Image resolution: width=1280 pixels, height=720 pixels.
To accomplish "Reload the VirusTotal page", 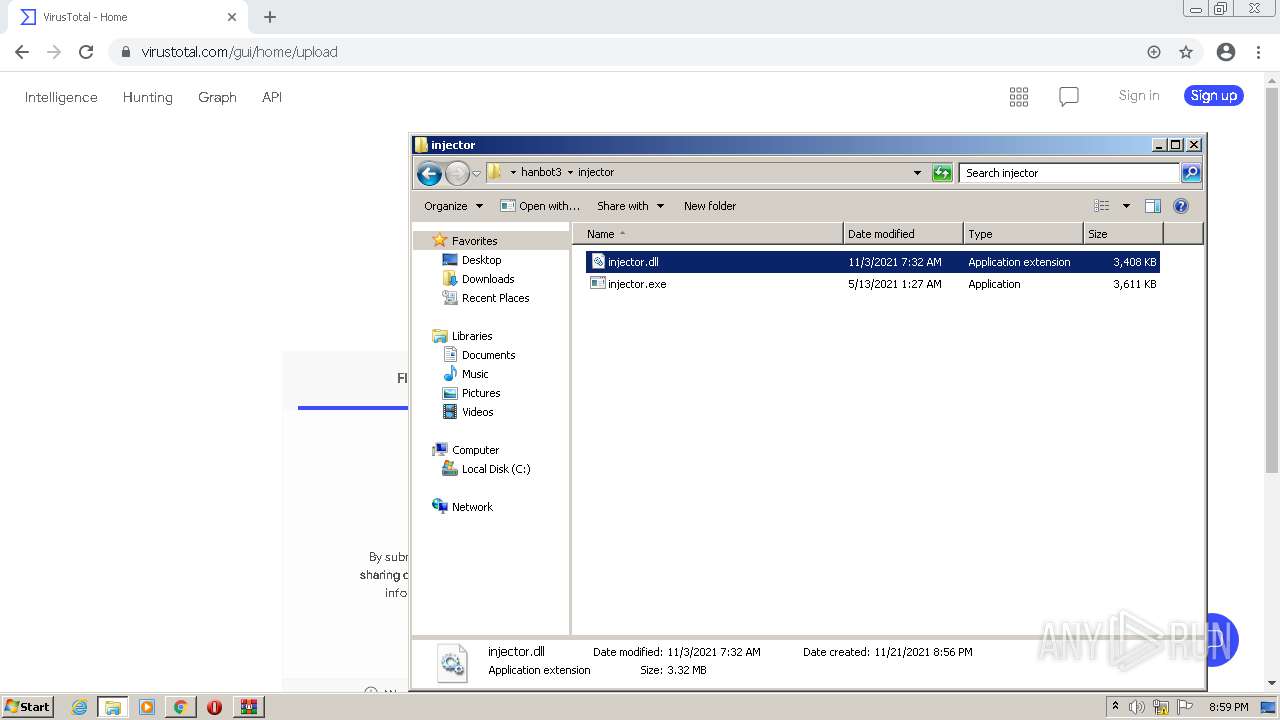I will (x=86, y=52).
